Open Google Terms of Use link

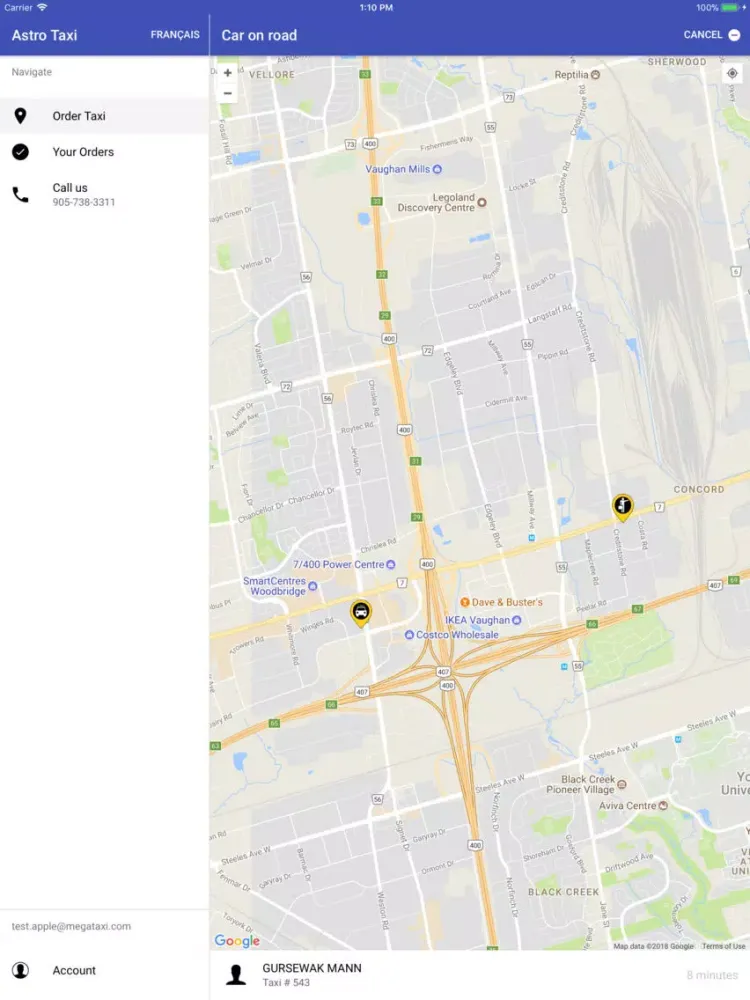(723, 946)
